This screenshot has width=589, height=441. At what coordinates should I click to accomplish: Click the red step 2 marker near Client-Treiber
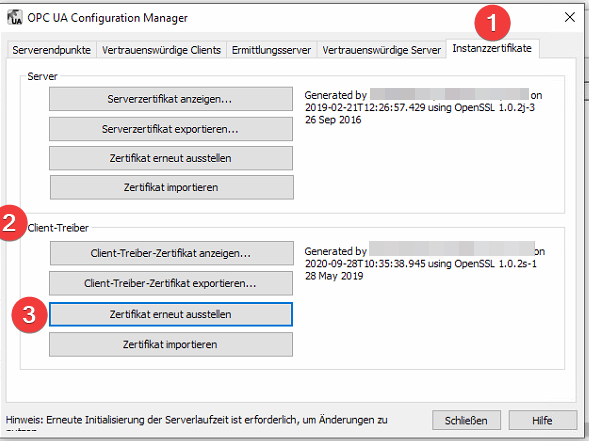click(10, 223)
